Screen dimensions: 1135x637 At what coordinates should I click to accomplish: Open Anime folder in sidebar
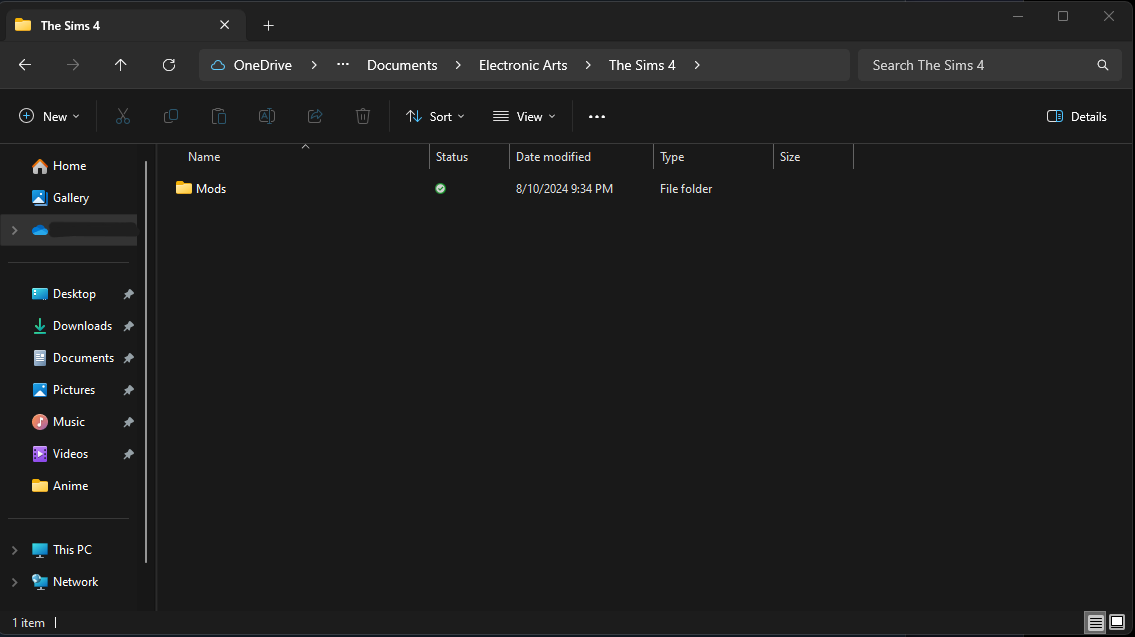60,486
